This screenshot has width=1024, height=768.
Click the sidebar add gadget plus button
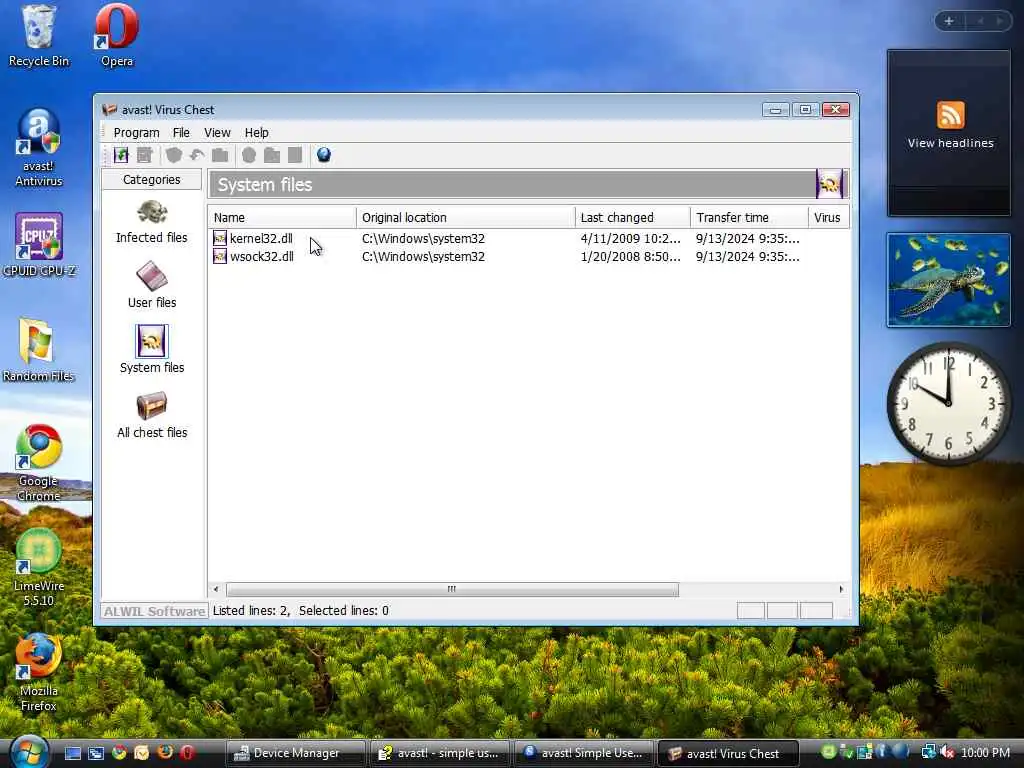point(949,21)
